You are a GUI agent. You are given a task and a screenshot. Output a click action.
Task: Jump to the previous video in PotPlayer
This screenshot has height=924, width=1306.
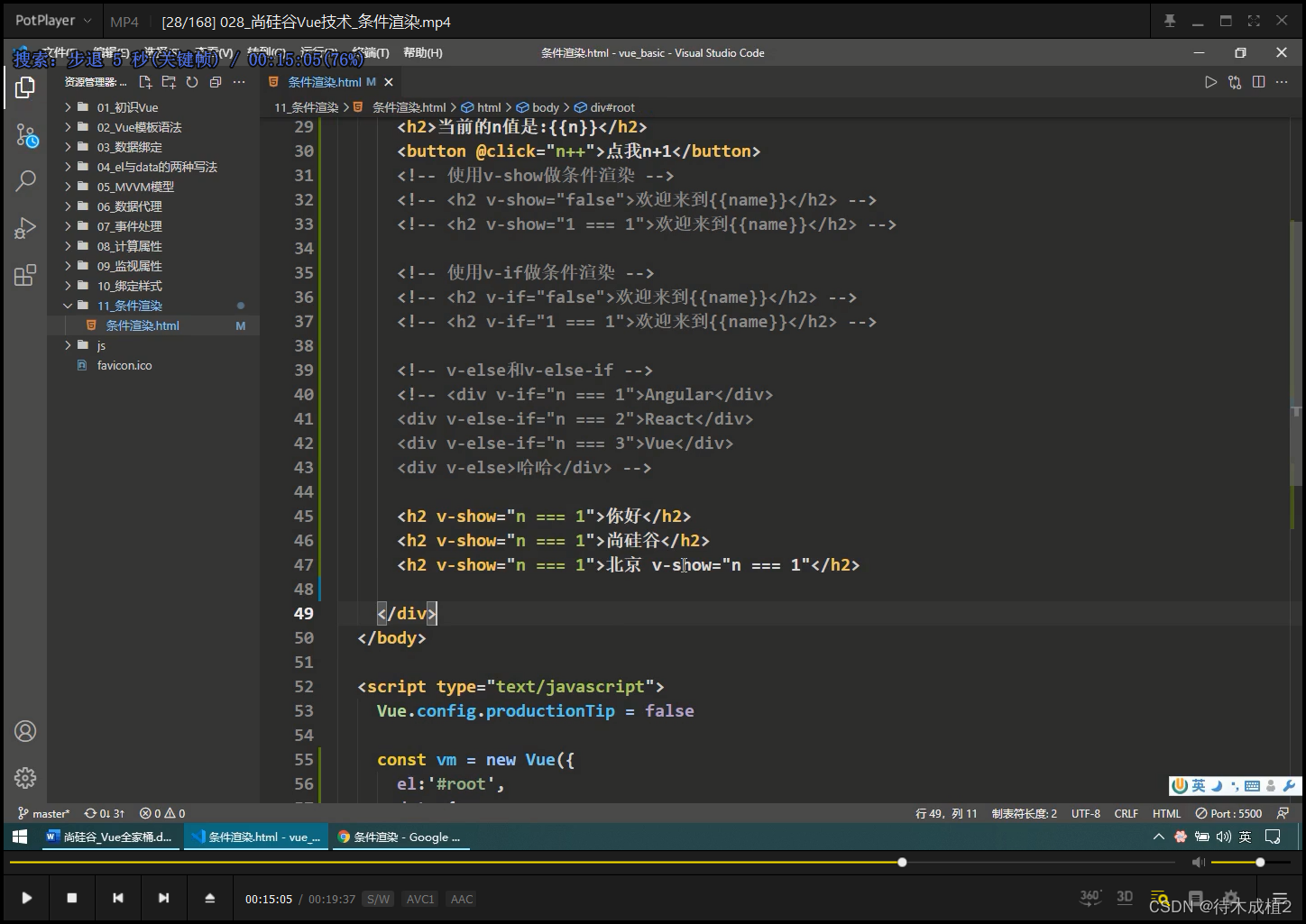[117, 898]
